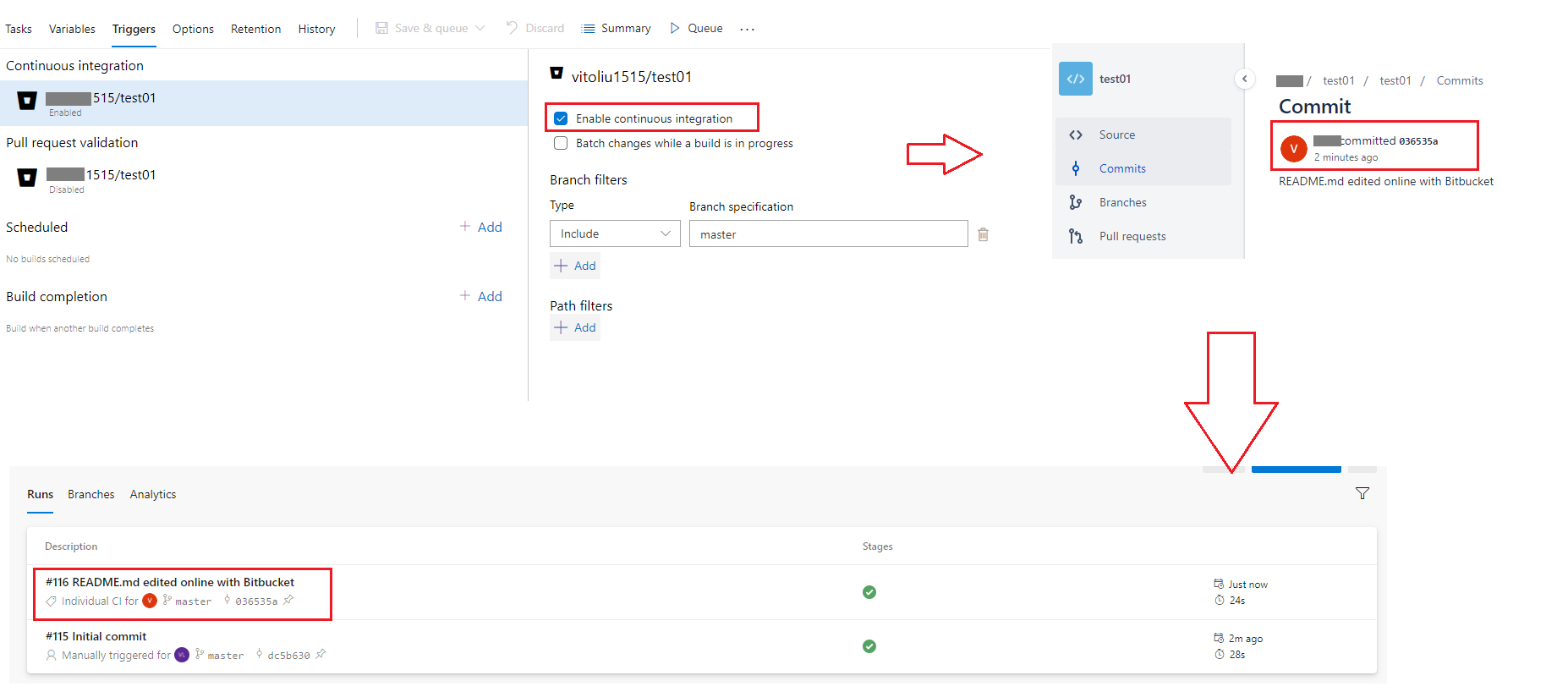Click the Discard undo icon
This screenshot has height=692, width=1568.
click(512, 28)
